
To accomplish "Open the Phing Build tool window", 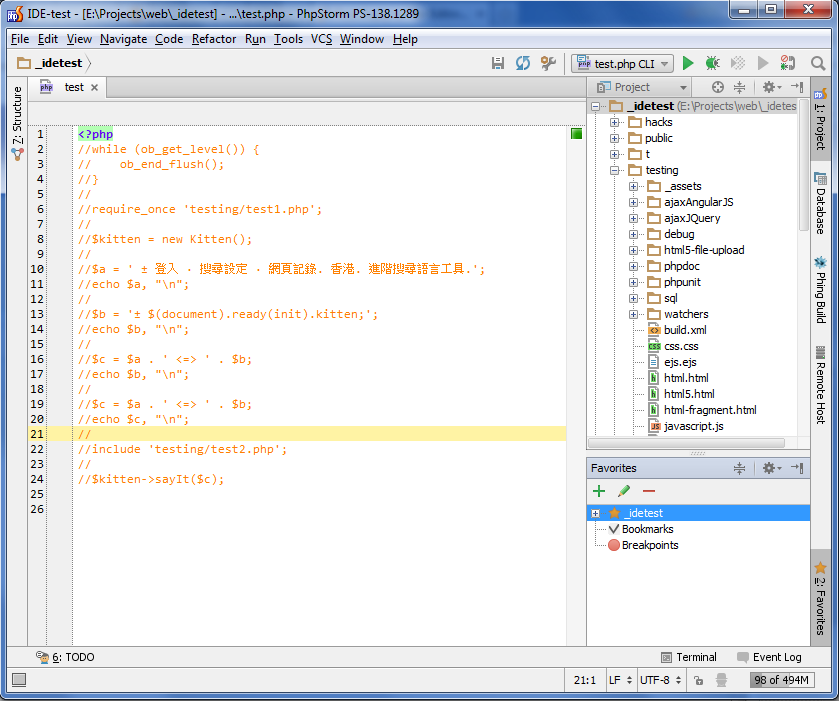I will point(820,291).
